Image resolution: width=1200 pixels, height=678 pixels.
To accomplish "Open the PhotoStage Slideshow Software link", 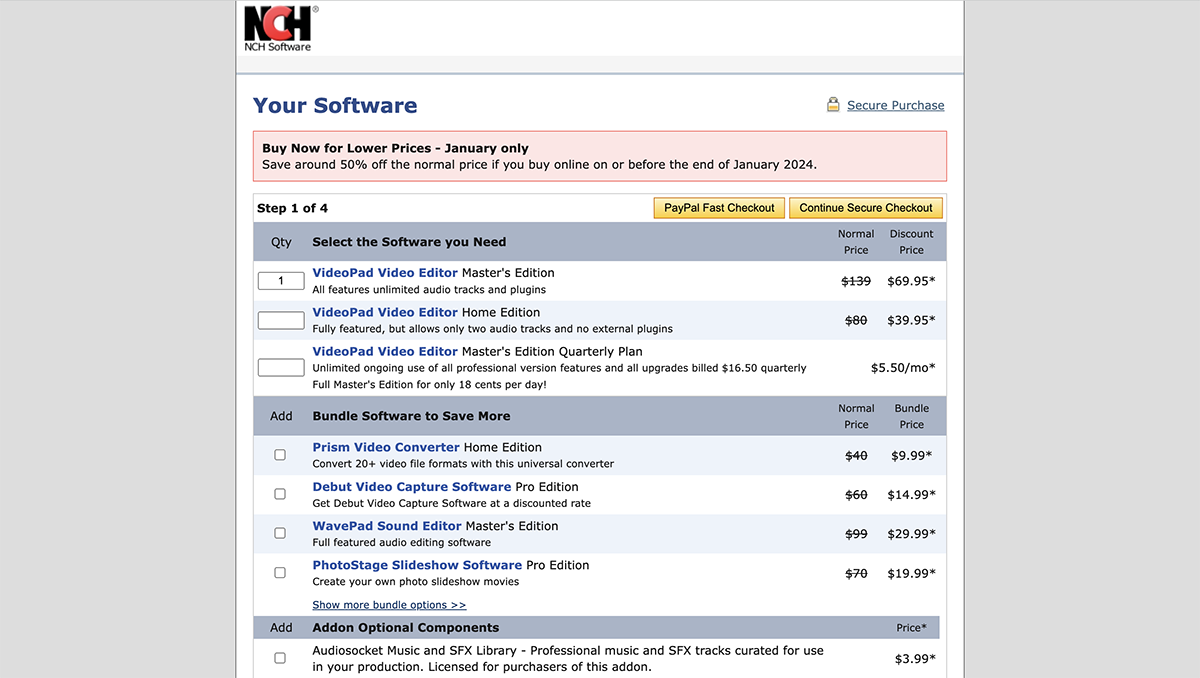I will (x=417, y=565).
